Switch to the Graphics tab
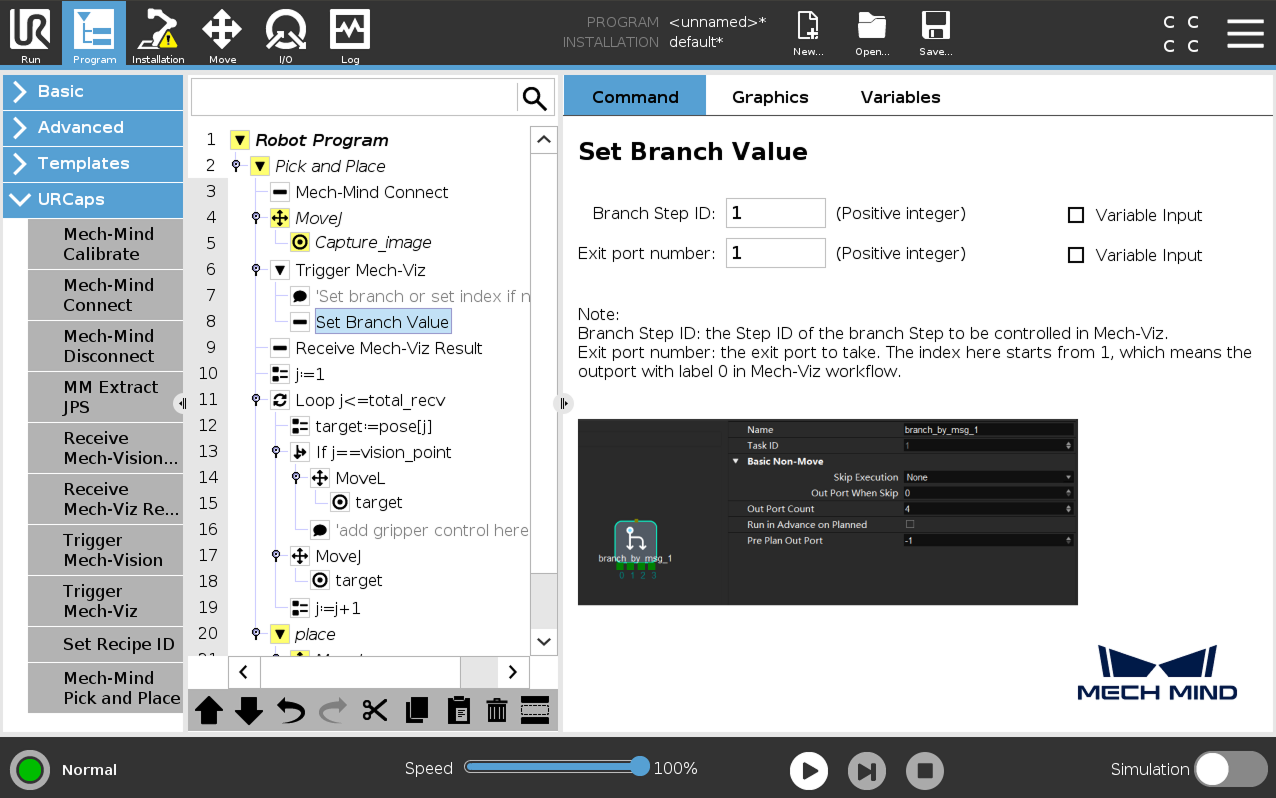The height and width of the screenshot is (798, 1276). point(770,97)
